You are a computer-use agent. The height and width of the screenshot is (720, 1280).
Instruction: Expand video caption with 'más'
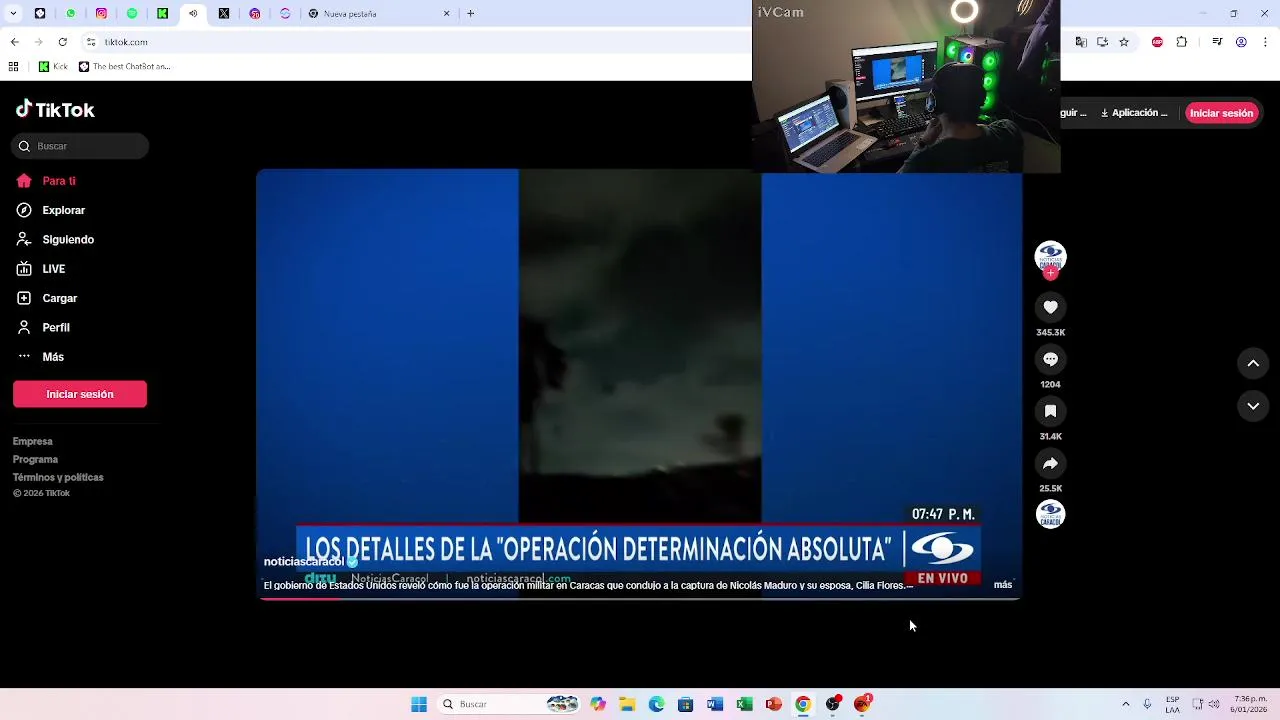coord(1003,585)
